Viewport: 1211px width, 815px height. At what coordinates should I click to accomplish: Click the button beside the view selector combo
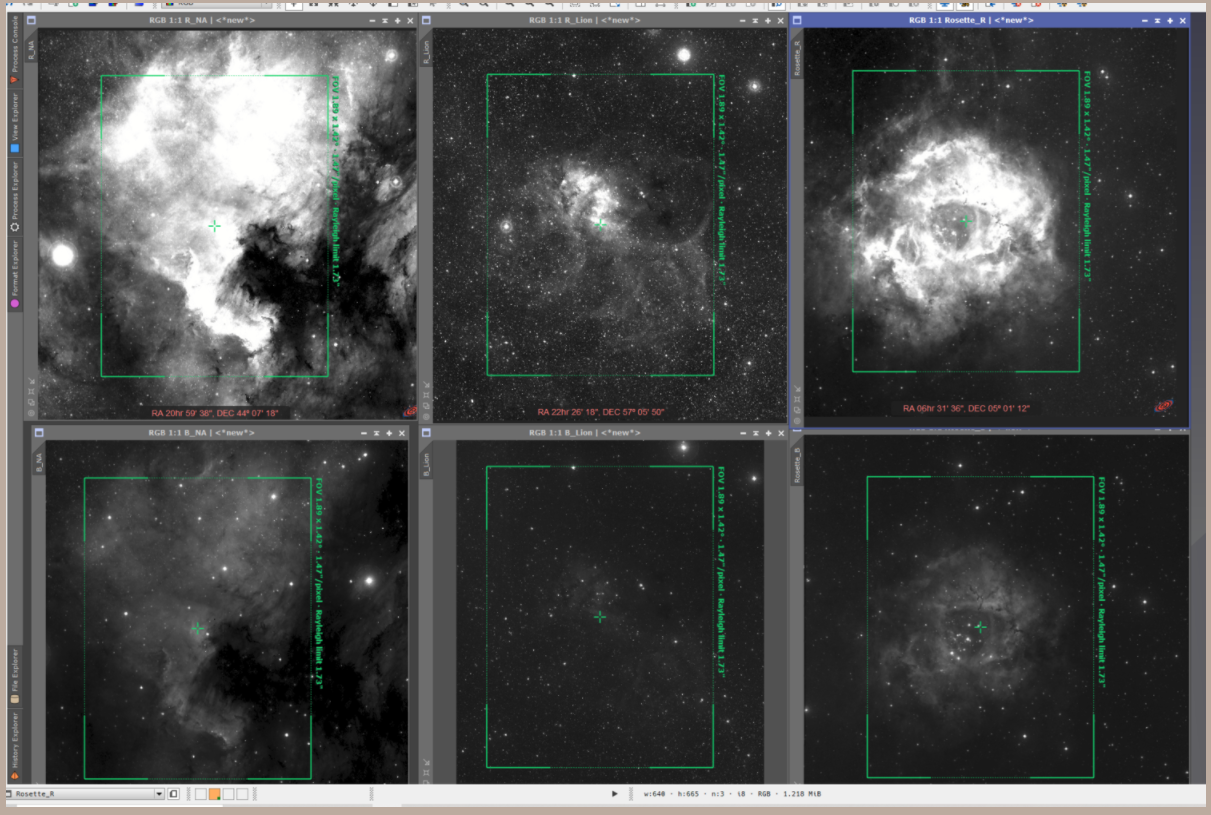173,792
